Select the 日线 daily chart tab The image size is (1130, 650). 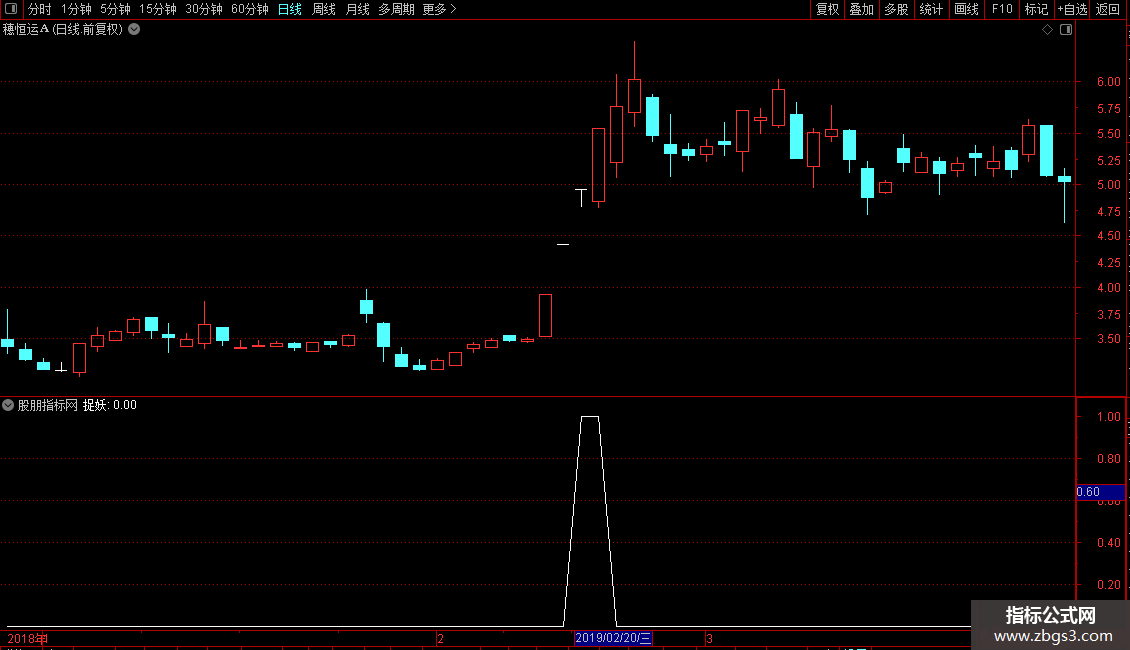pyautogui.click(x=290, y=9)
